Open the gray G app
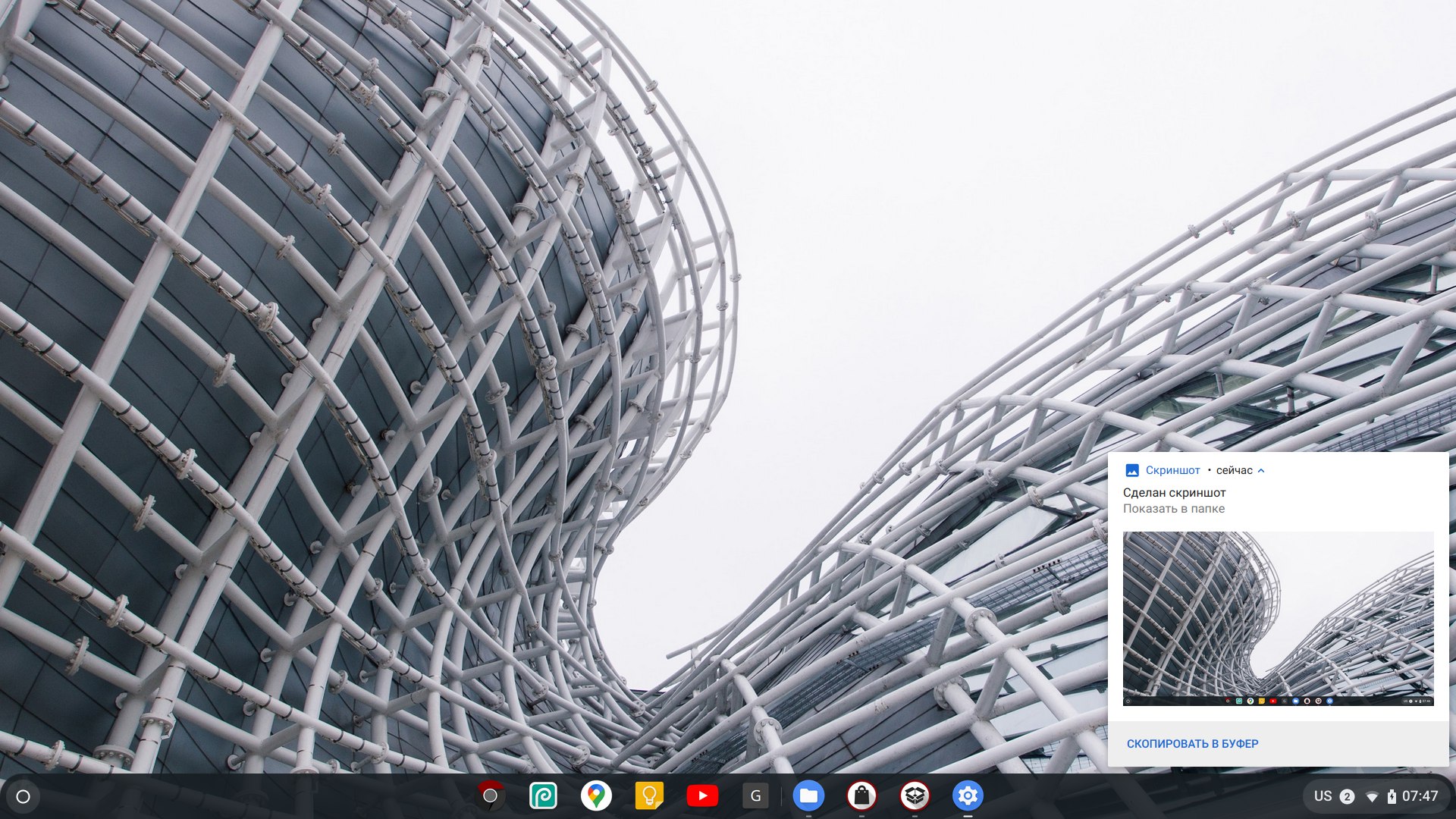The height and width of the screenshot is (819, 1456). [755, 795]
